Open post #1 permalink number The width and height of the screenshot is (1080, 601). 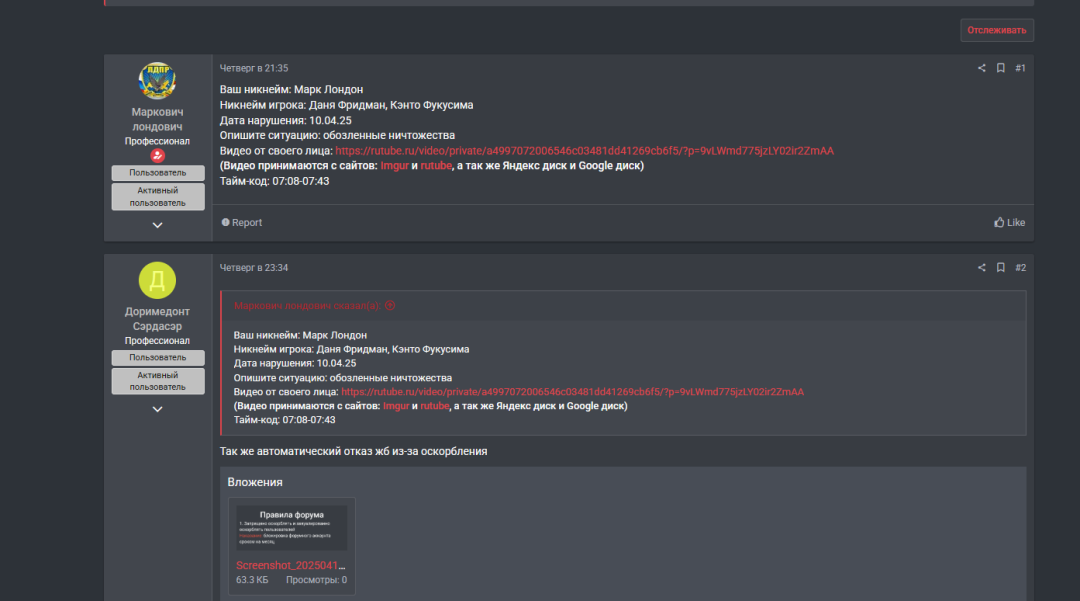(x=1020, y=68)
